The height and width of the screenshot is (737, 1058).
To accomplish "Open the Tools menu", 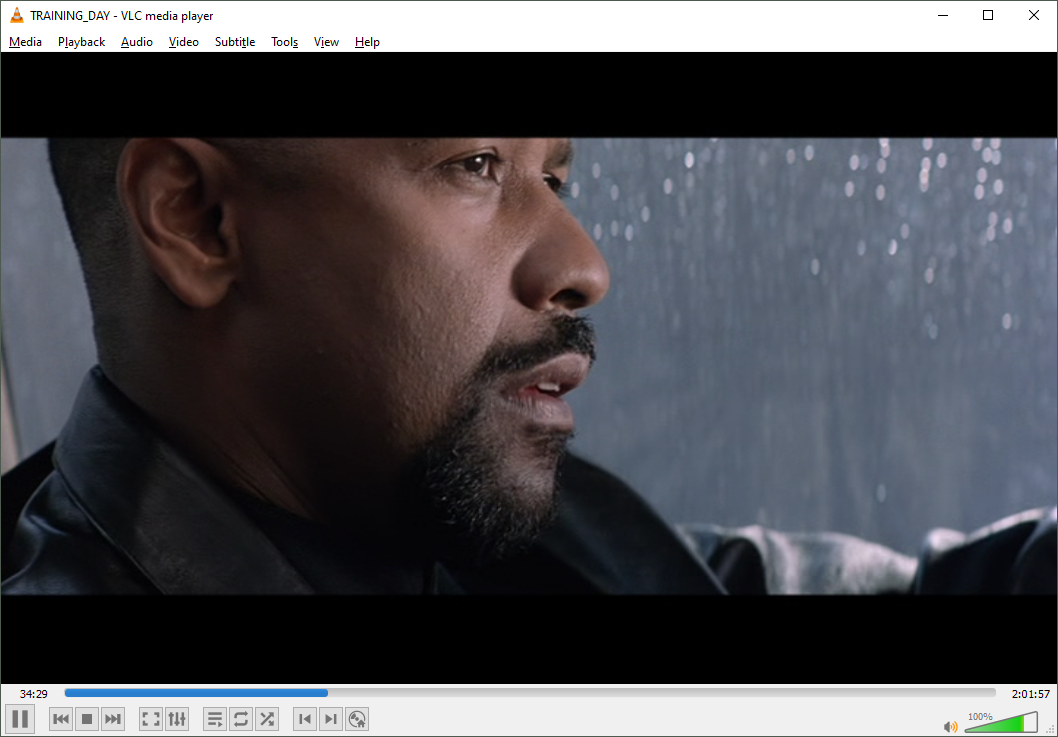I will tap(284, 42).
